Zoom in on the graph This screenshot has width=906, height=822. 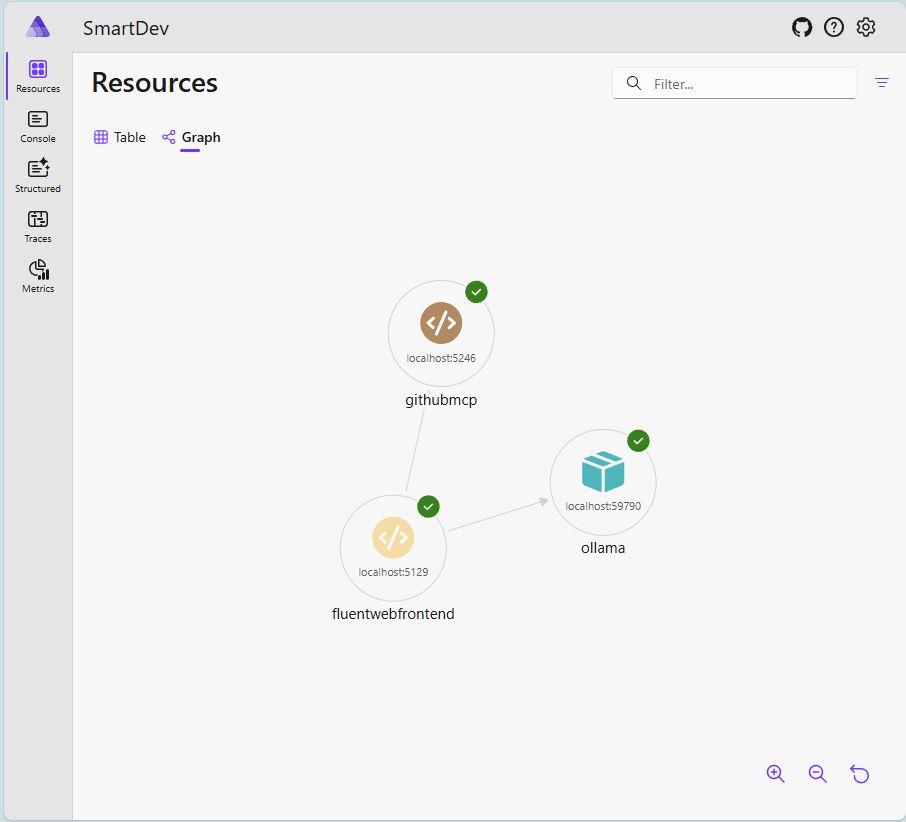[775, 773]
